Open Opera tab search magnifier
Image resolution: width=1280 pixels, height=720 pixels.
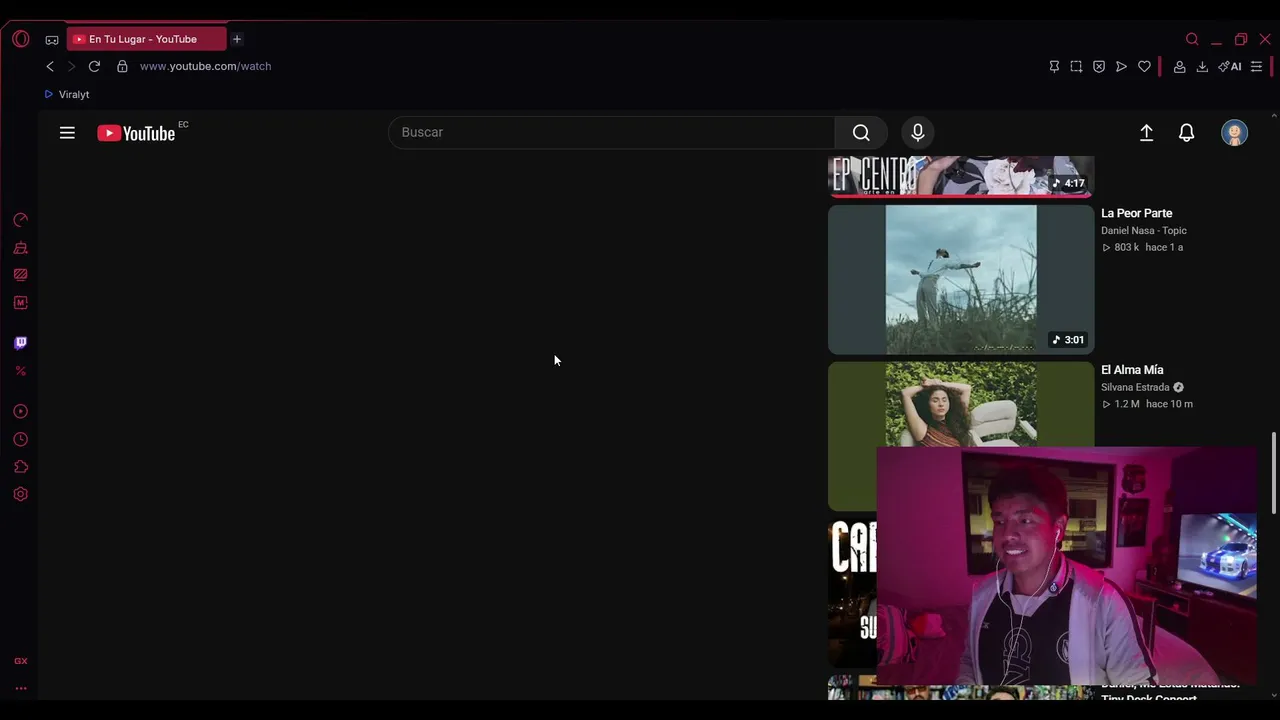1192,39
